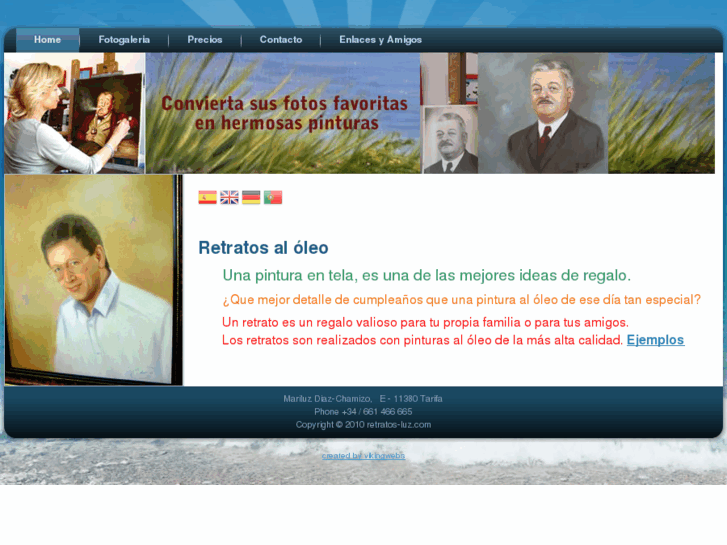Click the black-and-white photo of mustached man

point(451,140)
